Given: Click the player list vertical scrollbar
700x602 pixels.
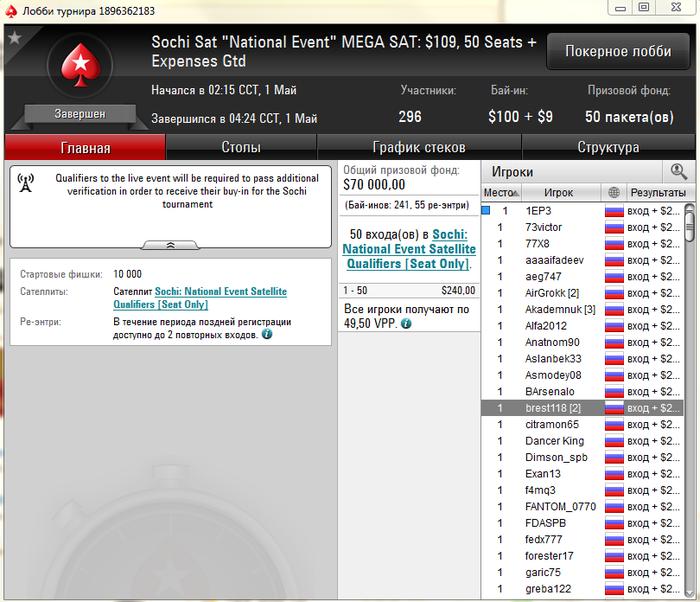Looking at the screenshot, I should pos(690,400).
